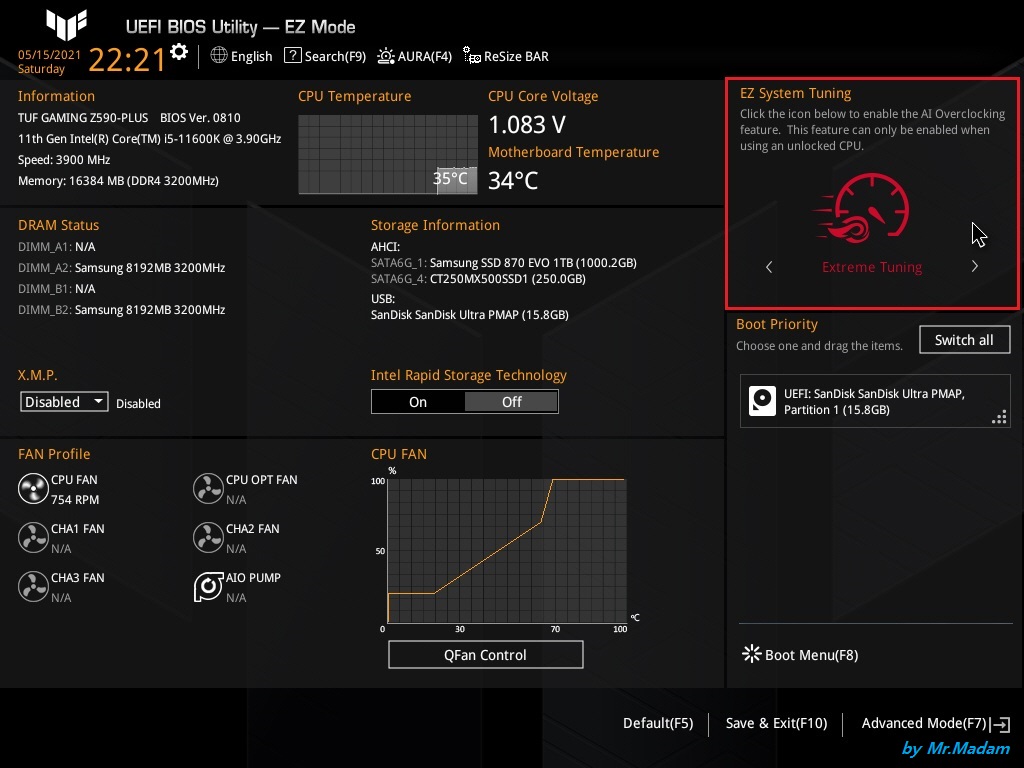Select the CPU FAN icon

tap(33, 489)
